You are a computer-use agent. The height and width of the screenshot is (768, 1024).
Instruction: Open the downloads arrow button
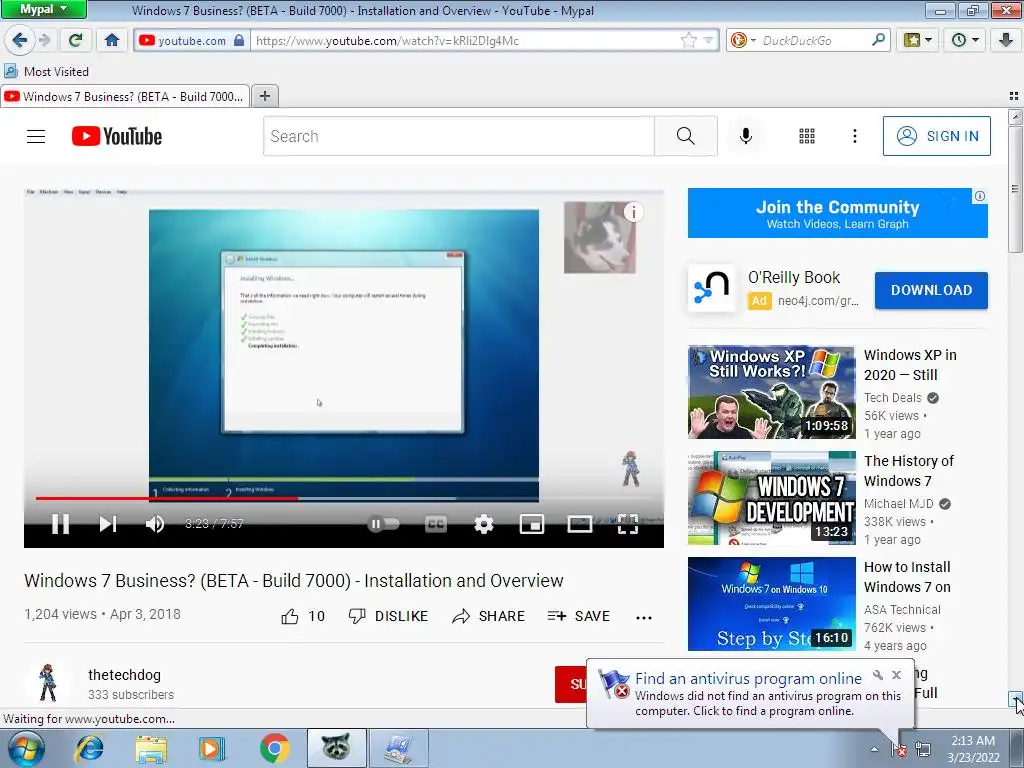tap(1006, 40)
